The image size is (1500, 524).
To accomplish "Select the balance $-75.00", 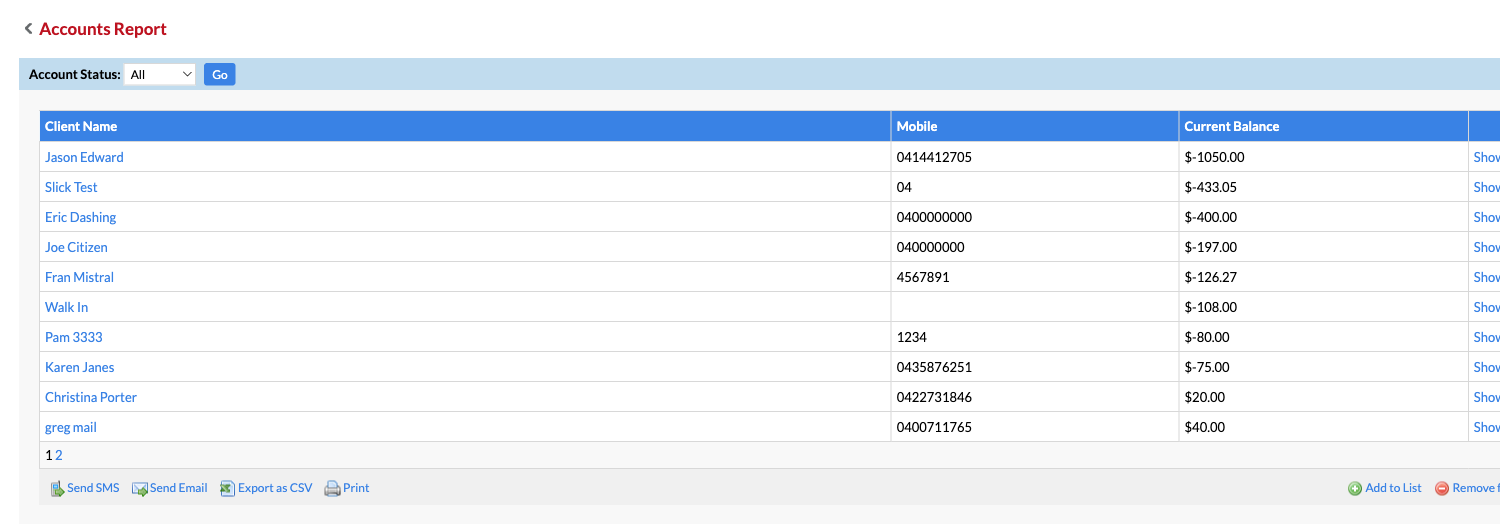I will coord(1207,367).
